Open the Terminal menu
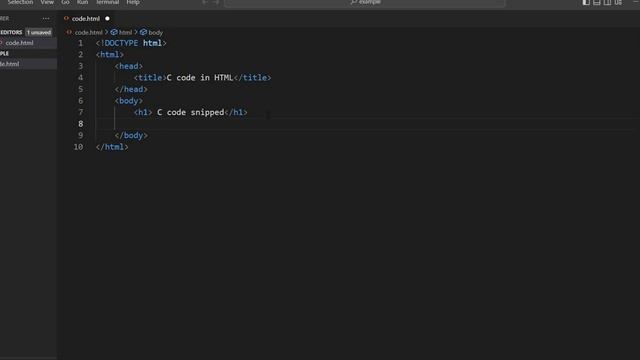Image resolution: width=640 pixels, height=360 pixels. (107, 2)
